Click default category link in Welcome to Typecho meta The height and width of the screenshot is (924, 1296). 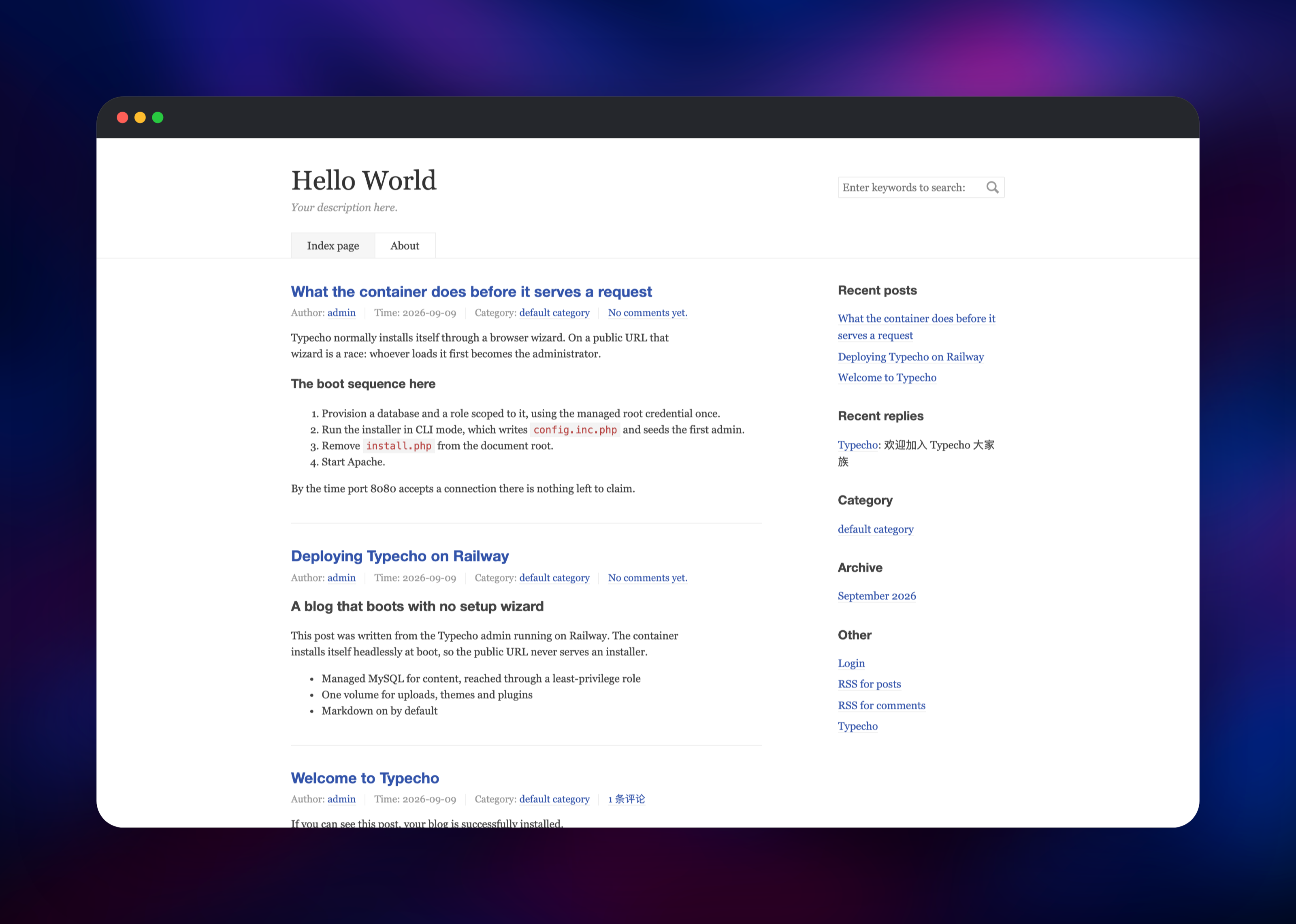(554, 799)
